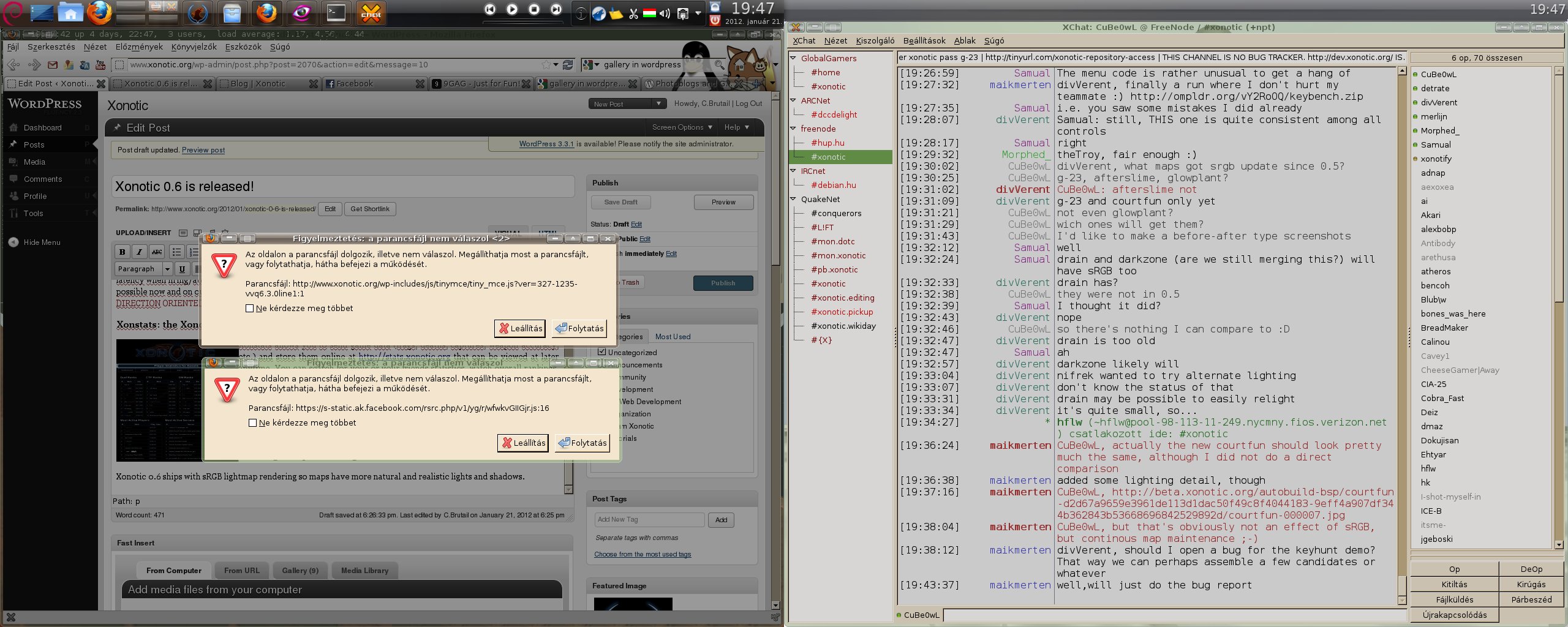Image resolution: width=1568 pixels, height=627 pixels.
Task: Reload the page with the refresh icon
Action: pyautogui.click(x=568, y=64)
